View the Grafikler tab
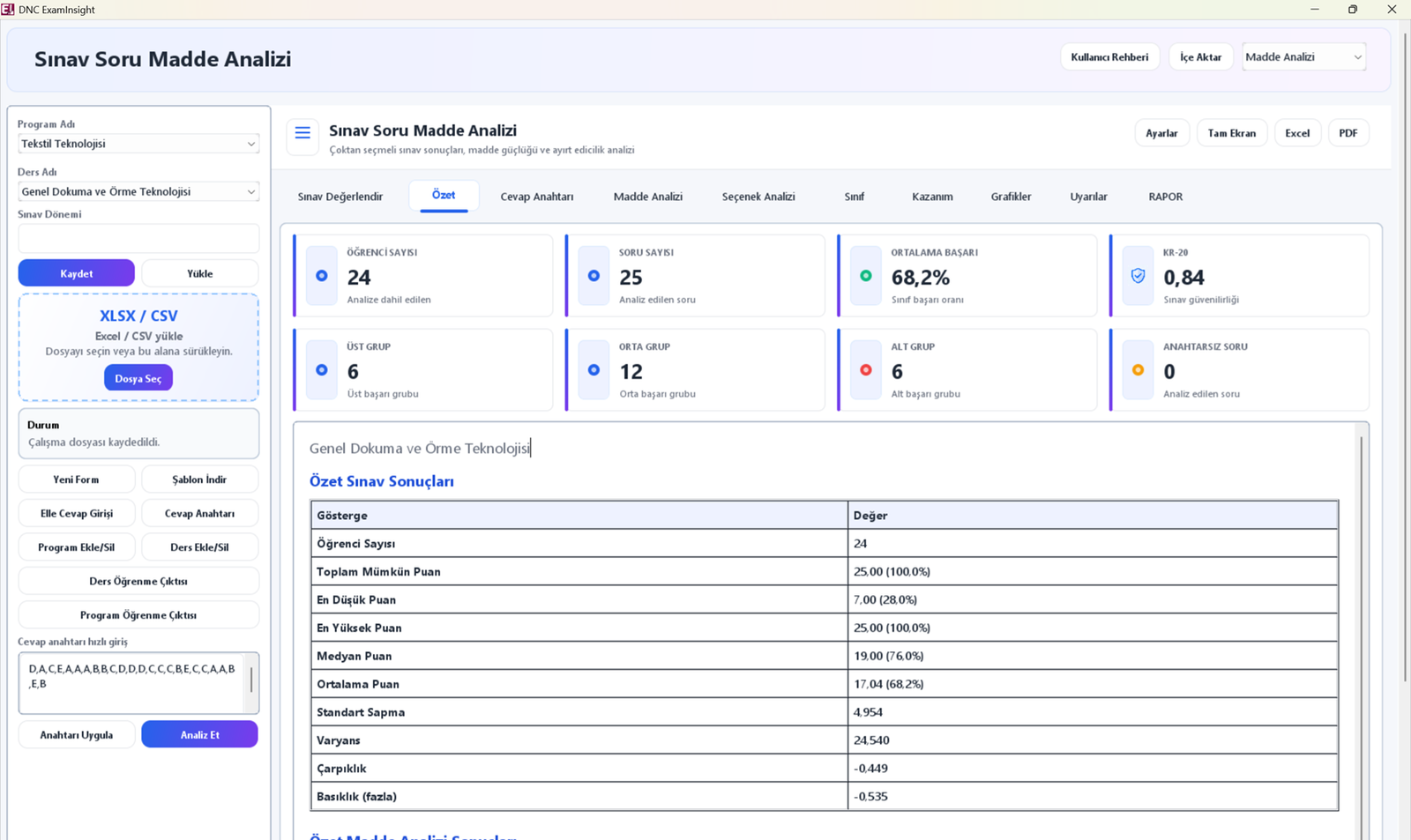Viewport: 1411px width, 840px height. tap(1011, 197)
